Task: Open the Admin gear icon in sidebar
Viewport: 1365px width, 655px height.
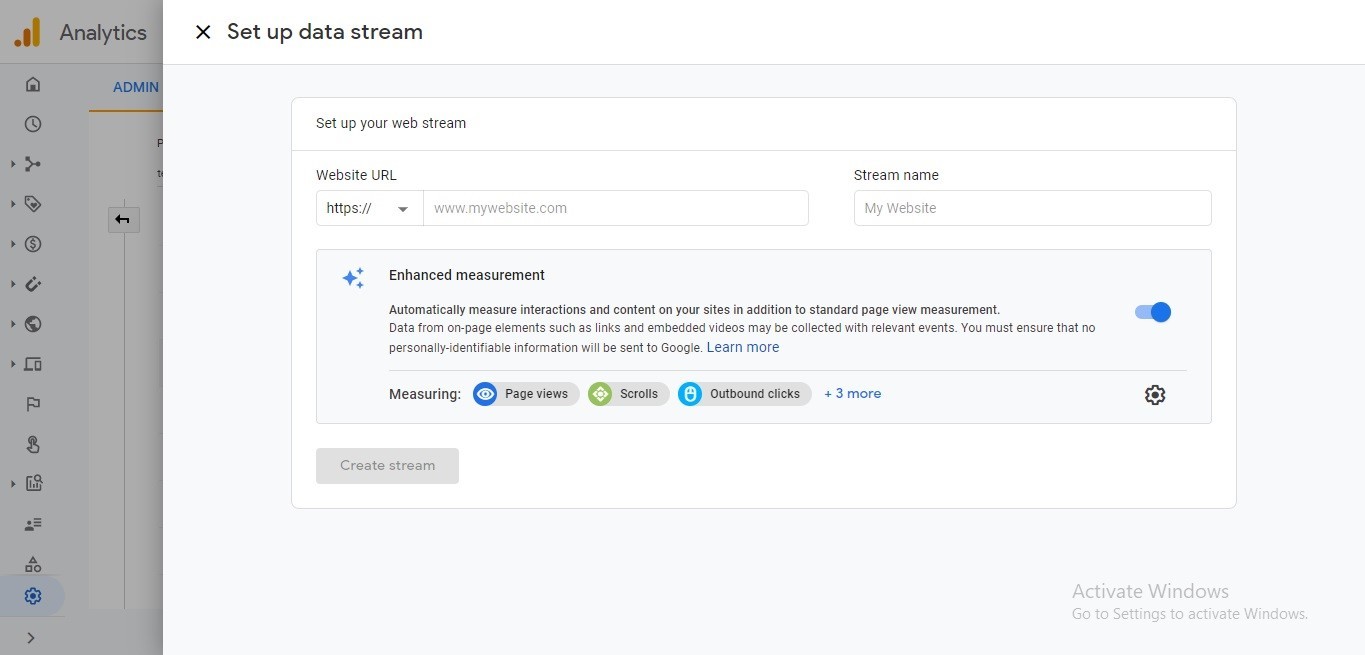Action: point(33,596)
